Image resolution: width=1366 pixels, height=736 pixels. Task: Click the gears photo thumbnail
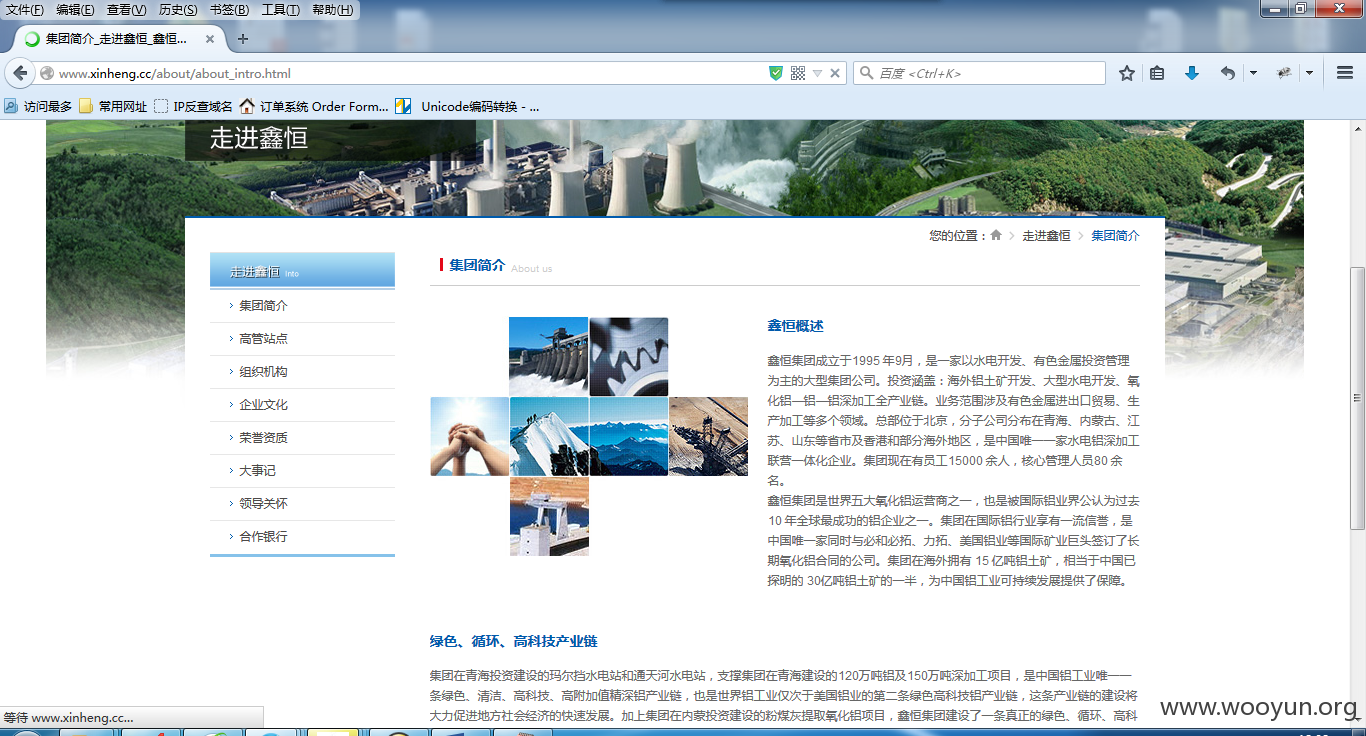[629, 356]
